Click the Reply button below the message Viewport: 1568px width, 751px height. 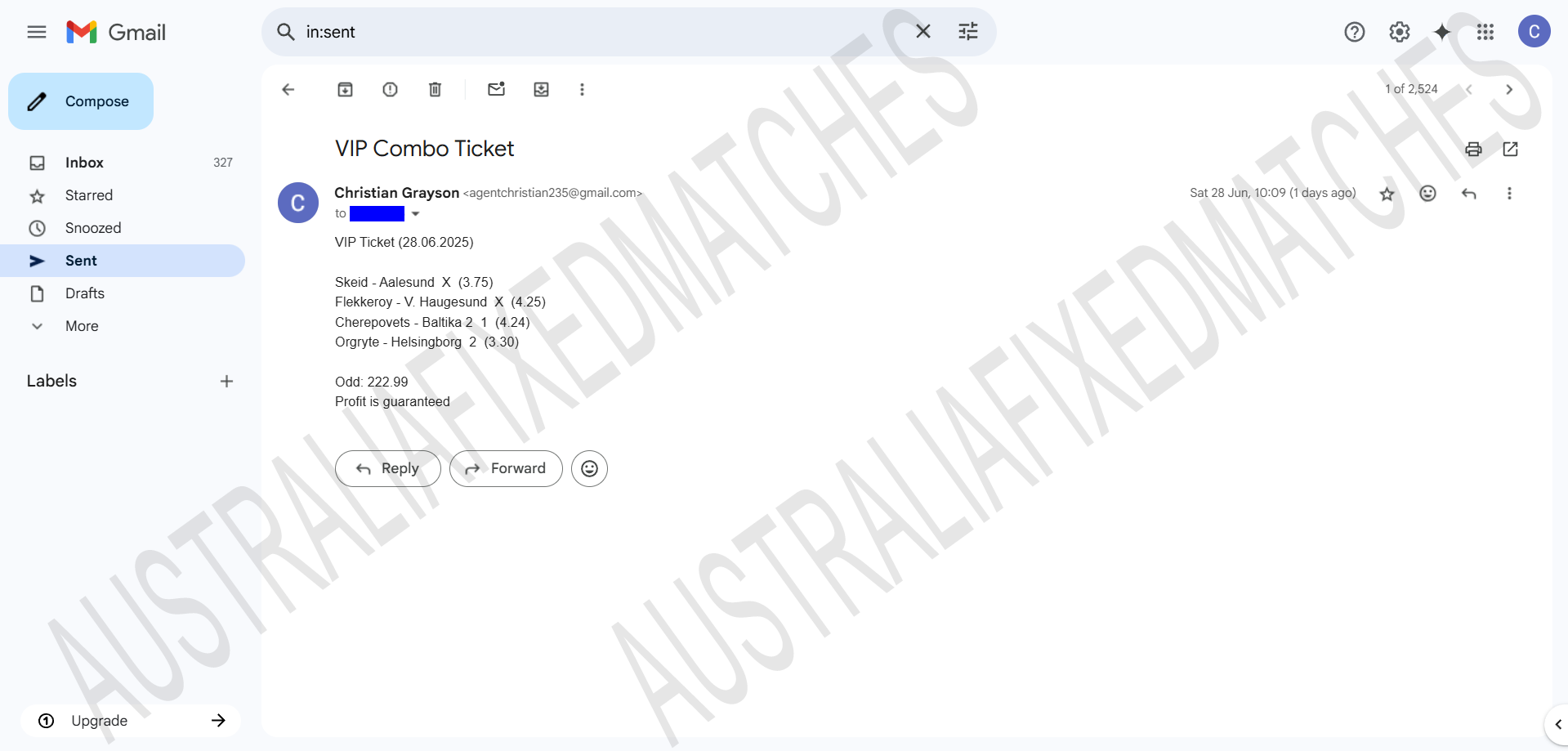pyautogui.click(x=388, y=468)
